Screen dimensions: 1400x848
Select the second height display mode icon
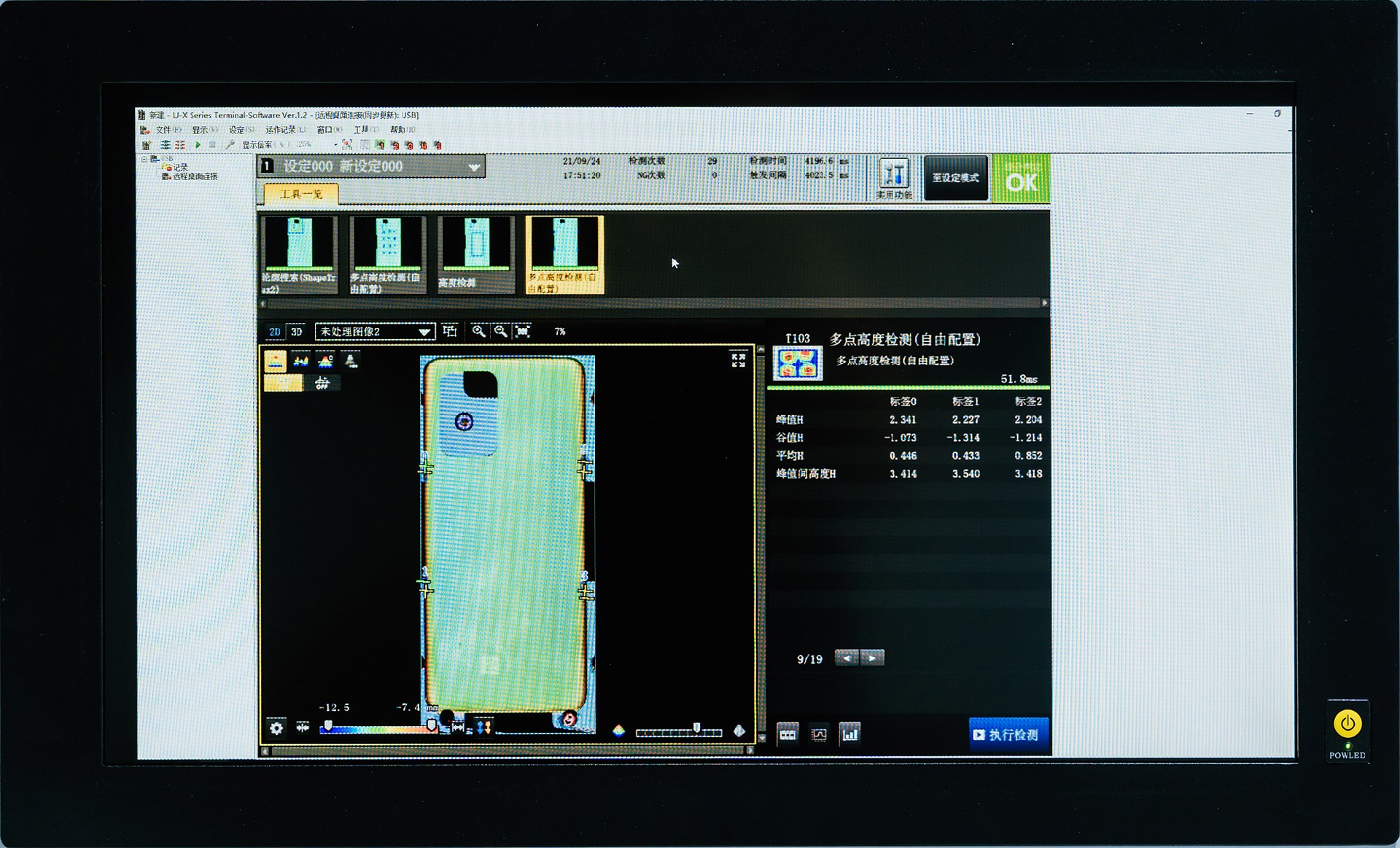tap(300, 360)
